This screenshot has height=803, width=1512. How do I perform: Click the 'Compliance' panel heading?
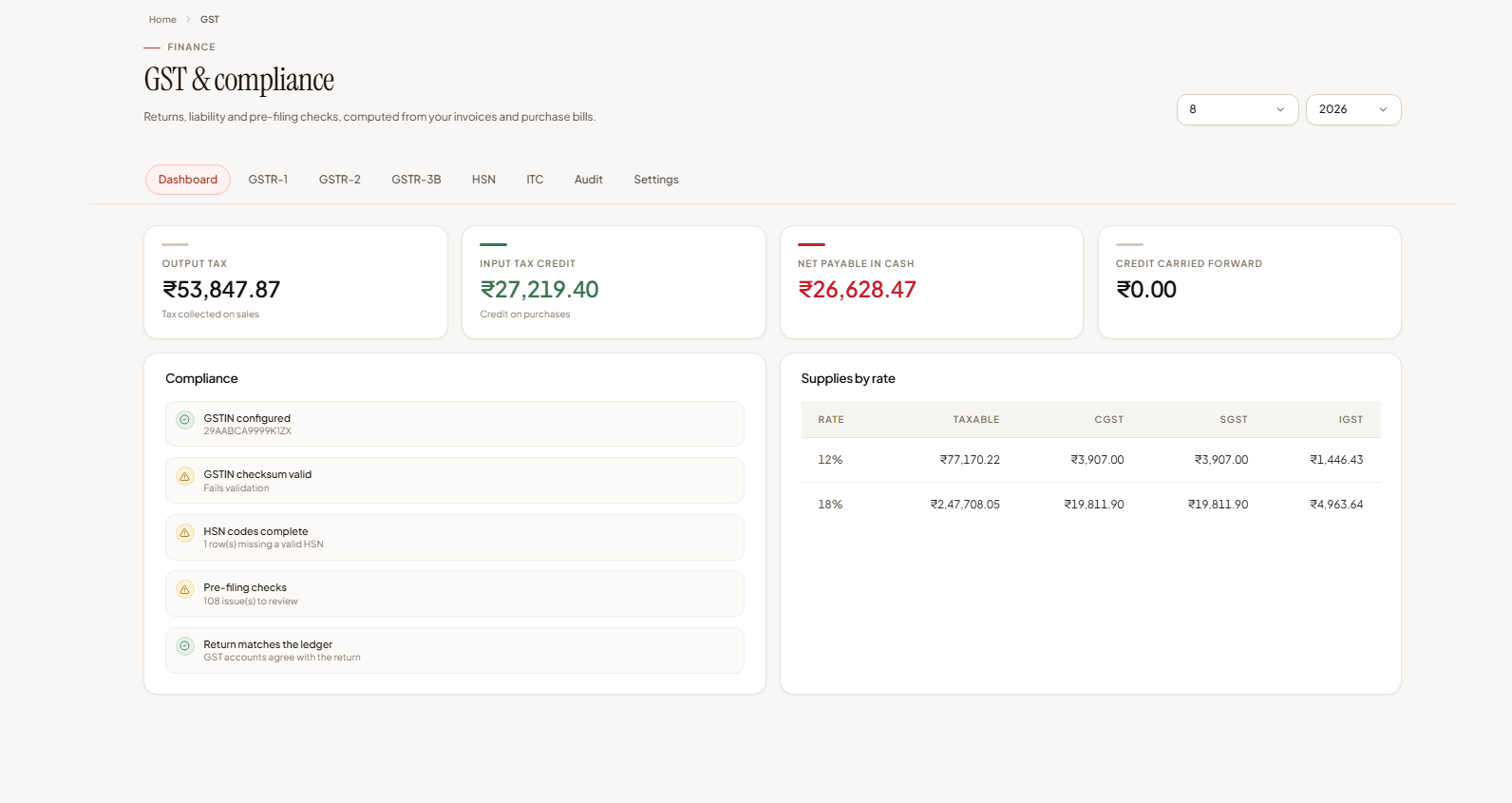coord(201,378)
